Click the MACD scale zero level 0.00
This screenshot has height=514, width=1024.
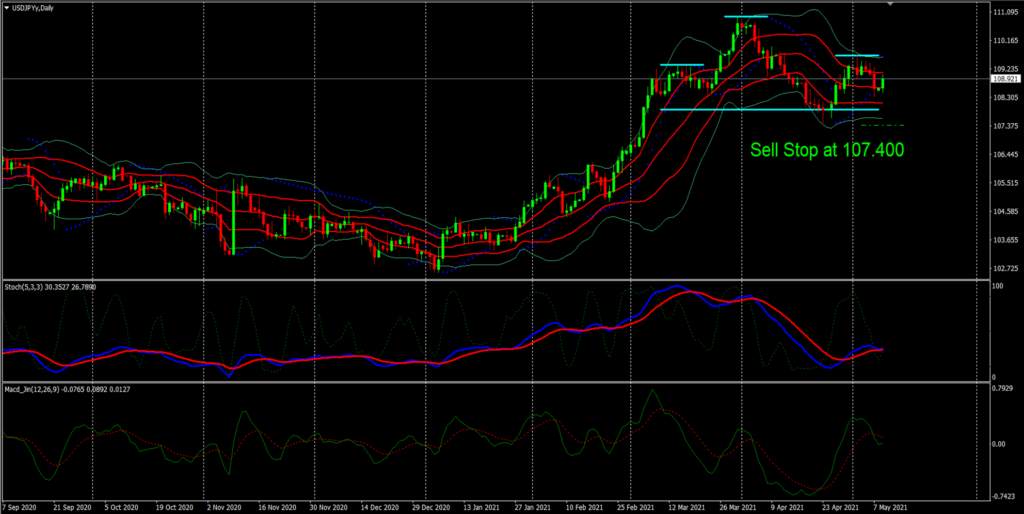tap(999, 444)
